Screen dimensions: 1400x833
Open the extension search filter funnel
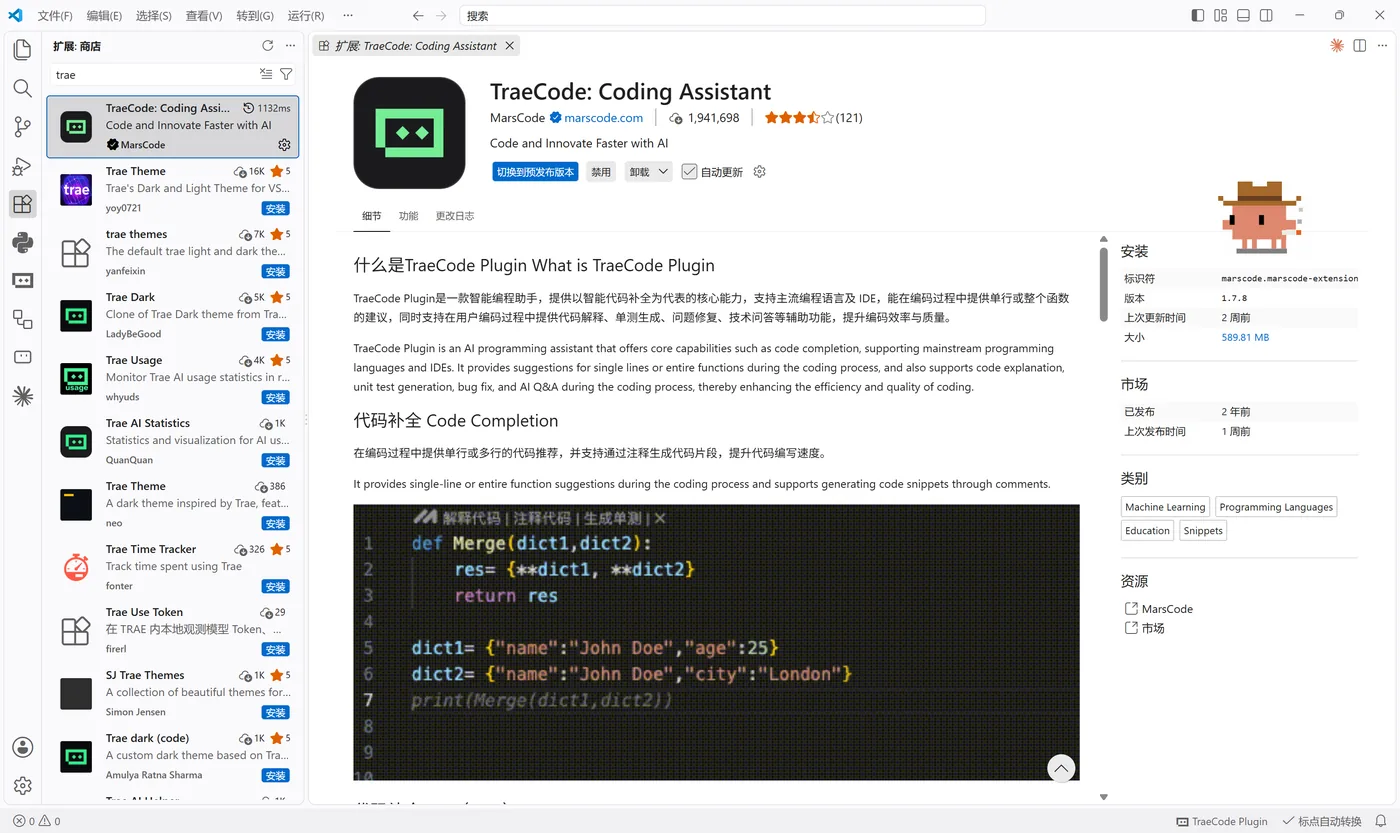286,74
